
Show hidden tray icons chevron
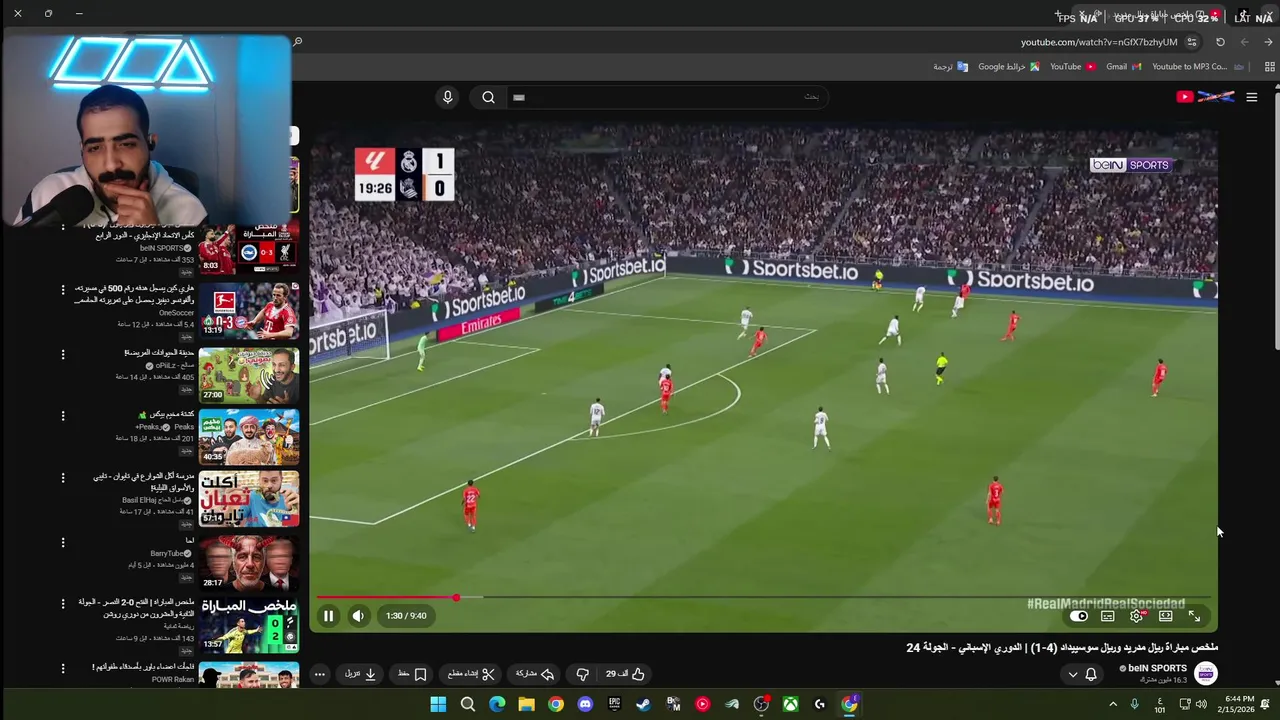pyautogui.click(x=1112, y=704)
